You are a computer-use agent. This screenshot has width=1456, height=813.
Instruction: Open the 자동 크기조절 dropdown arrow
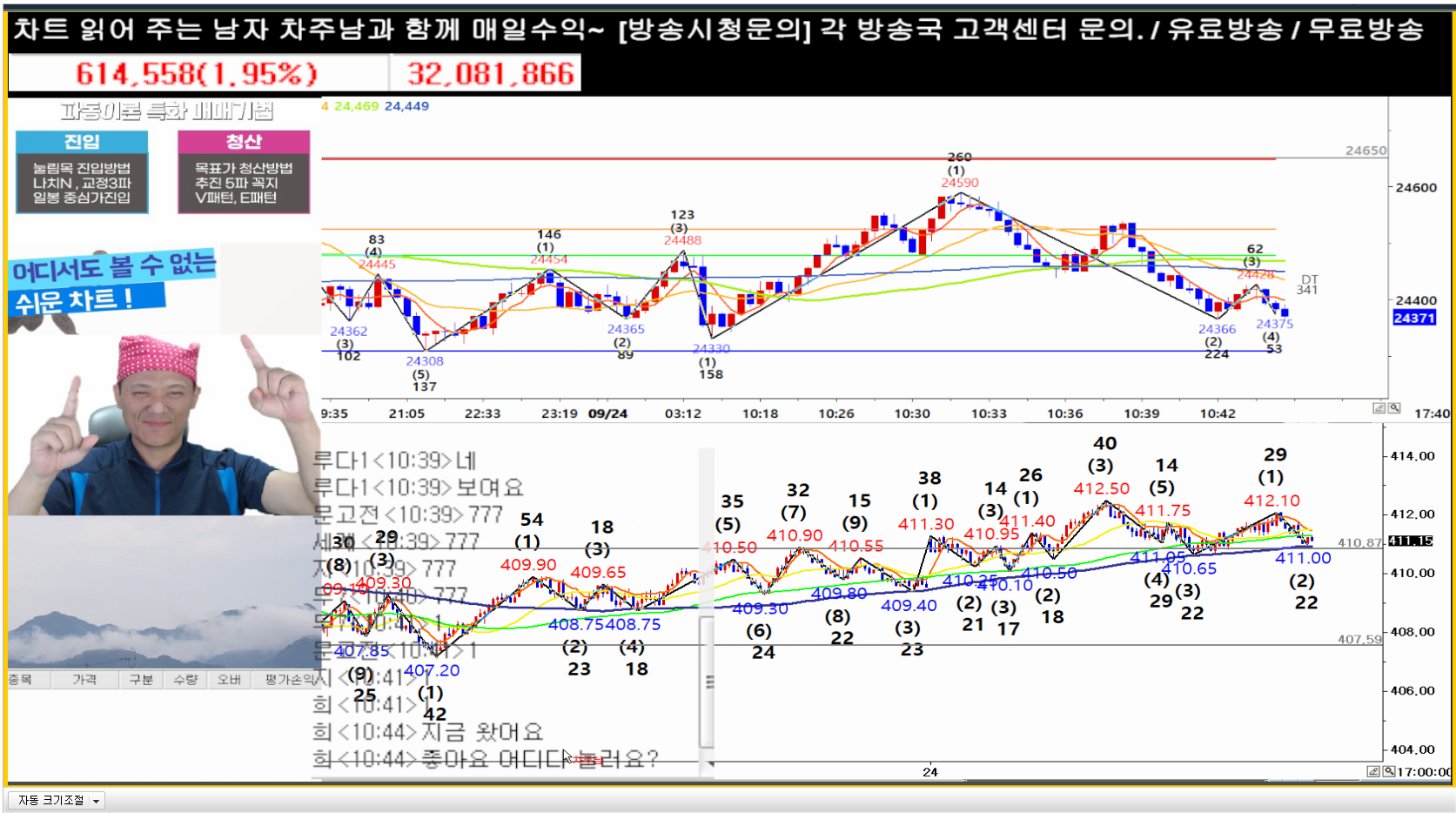click(96, 801)
